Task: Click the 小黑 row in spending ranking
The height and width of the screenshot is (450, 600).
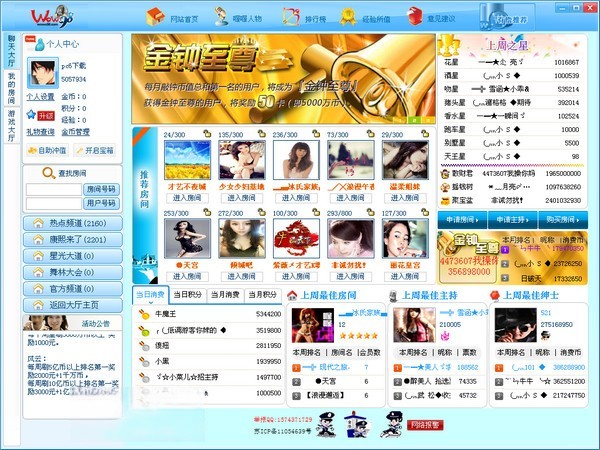Action: pos(209,361)
